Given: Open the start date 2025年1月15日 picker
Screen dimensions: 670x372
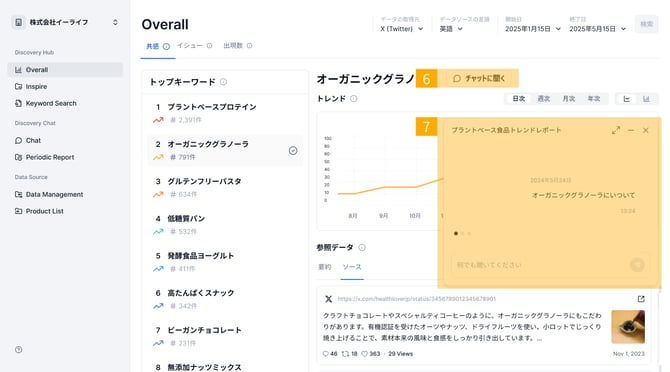Looking at the screenshot, I should 533,29.
